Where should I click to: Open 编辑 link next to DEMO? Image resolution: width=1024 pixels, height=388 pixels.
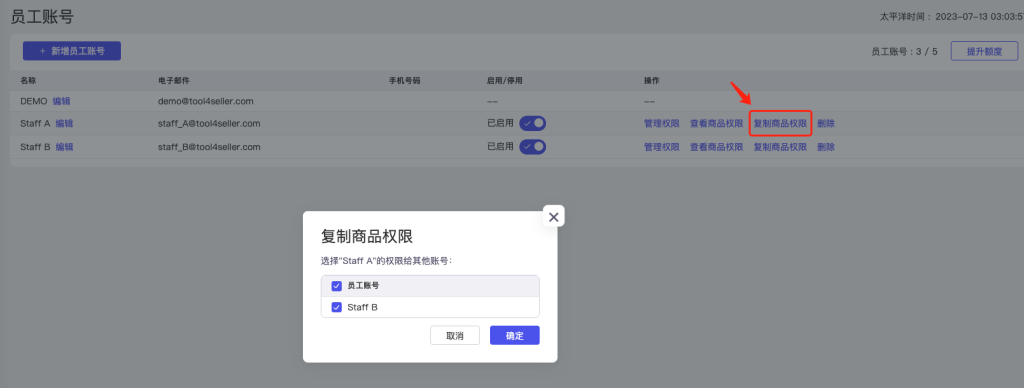61,101
